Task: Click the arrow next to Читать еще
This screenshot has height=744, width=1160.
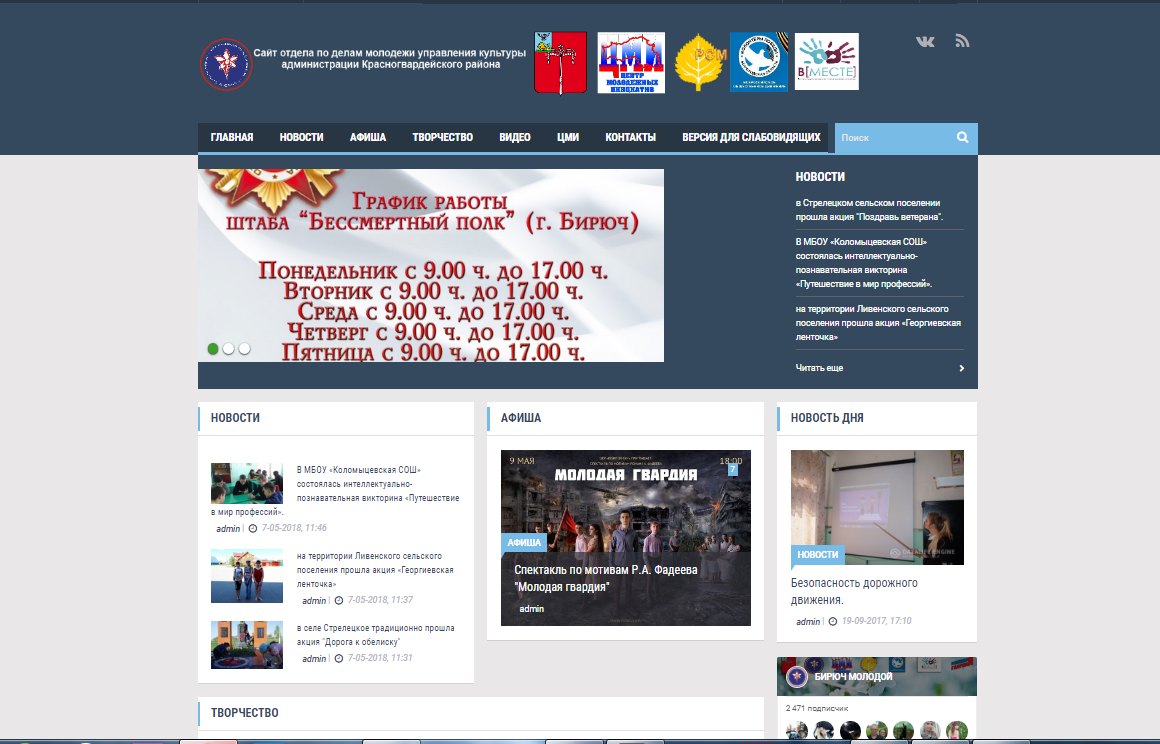Action: coord(961,368)
